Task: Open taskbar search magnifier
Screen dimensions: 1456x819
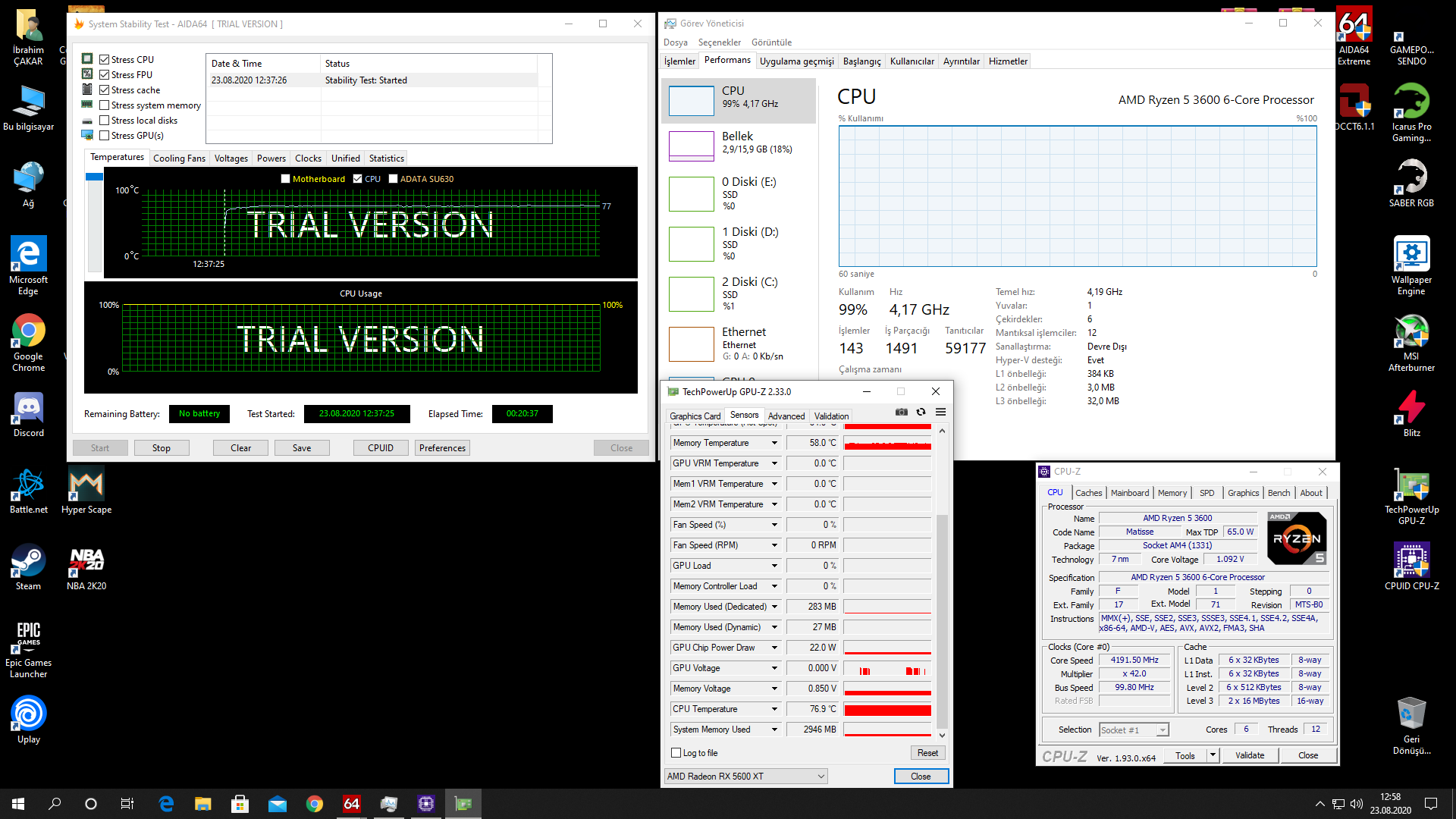Action: pyautogui.click(x=55, y=804)
